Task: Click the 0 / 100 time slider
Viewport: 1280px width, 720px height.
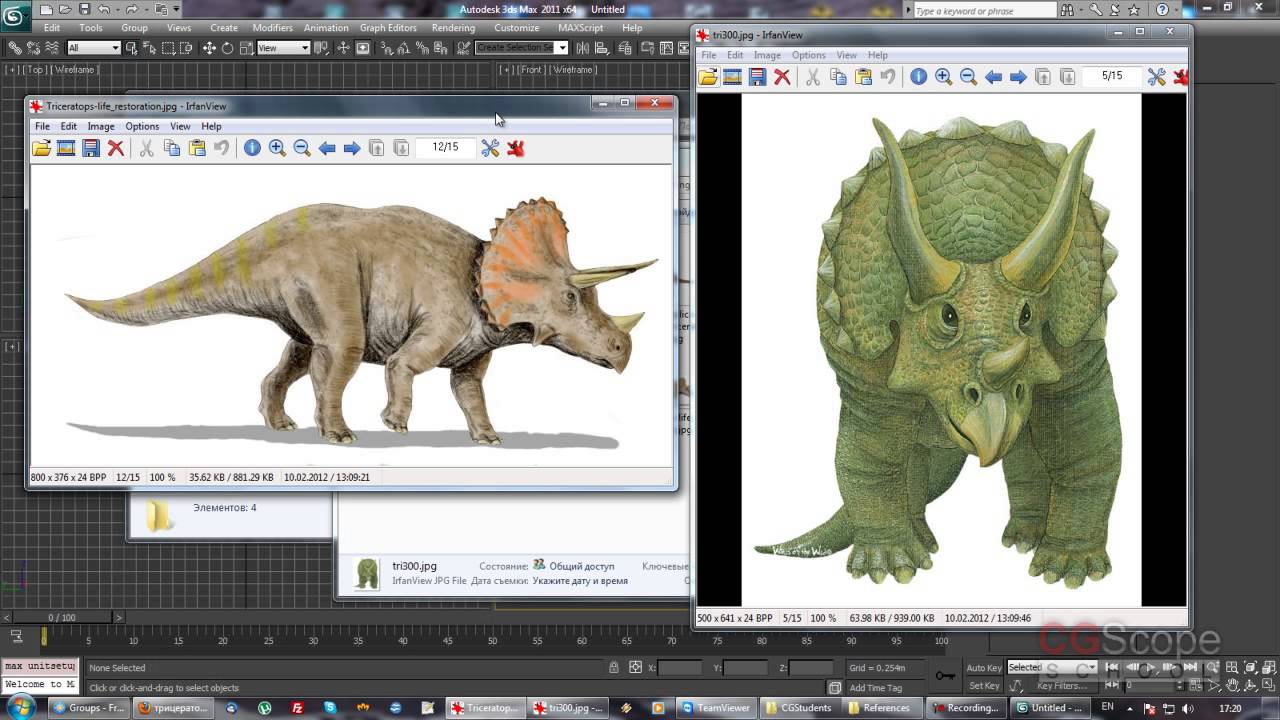Action: [x=61, y=618]
